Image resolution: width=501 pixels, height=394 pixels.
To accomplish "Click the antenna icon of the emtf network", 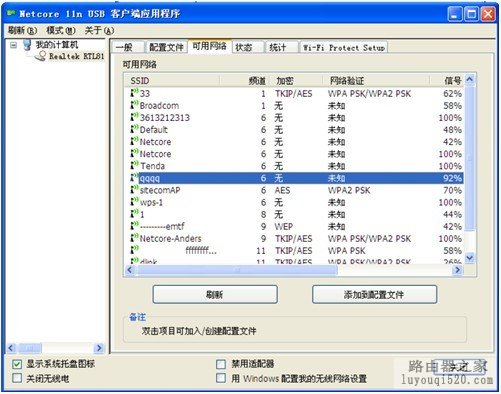I will tap(135, 226).
